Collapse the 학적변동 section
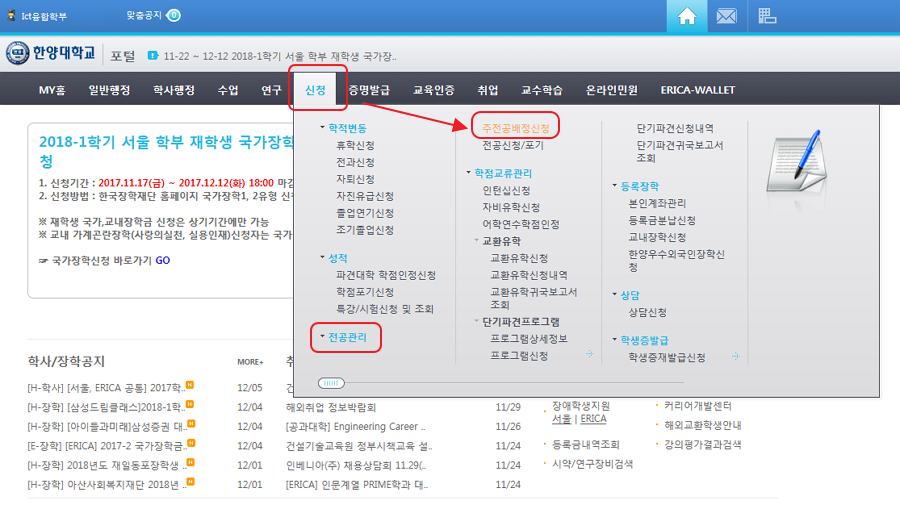Screen dimensions: 900x509 [x=322, y=128]
